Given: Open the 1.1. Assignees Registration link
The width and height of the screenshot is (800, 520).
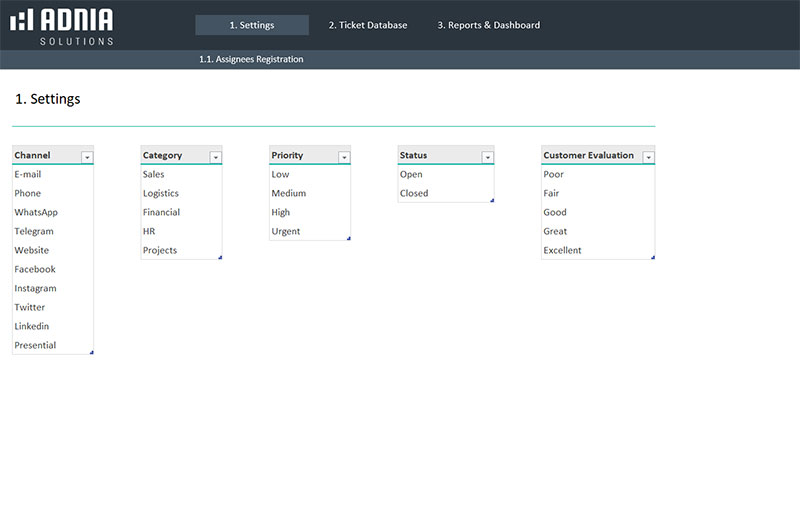Looking at the screenshot, I should [x=251, y=59].
